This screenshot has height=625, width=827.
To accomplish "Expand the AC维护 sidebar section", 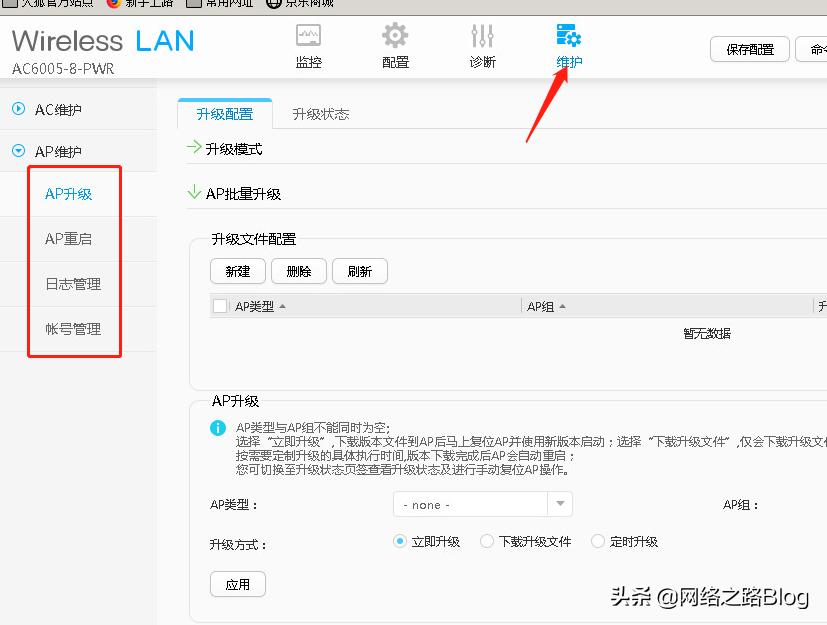I will pos(20,110).
